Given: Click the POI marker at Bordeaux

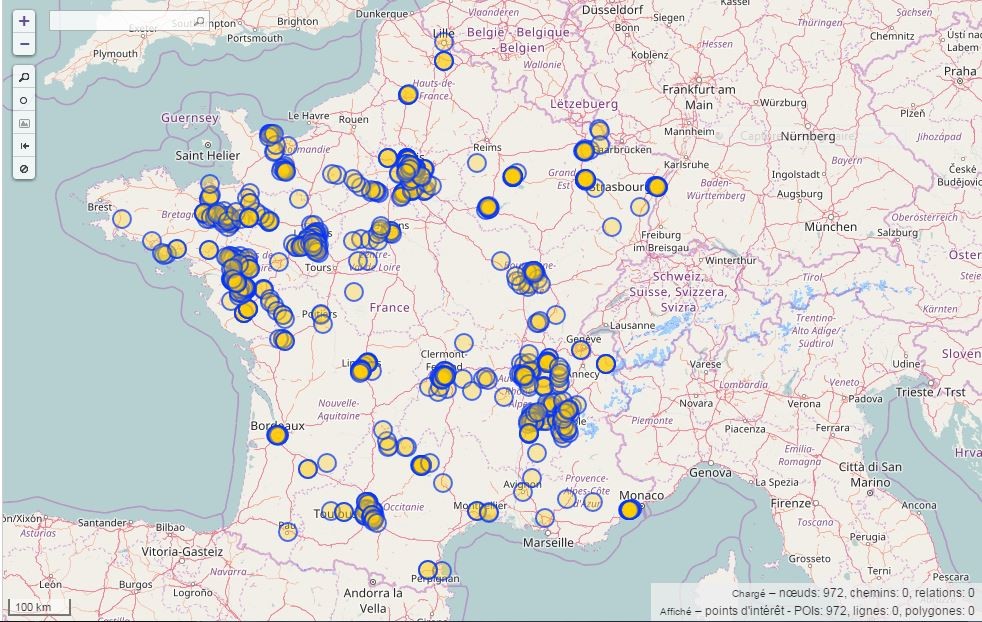Looking at the screenshot, I should coord(277,435).
